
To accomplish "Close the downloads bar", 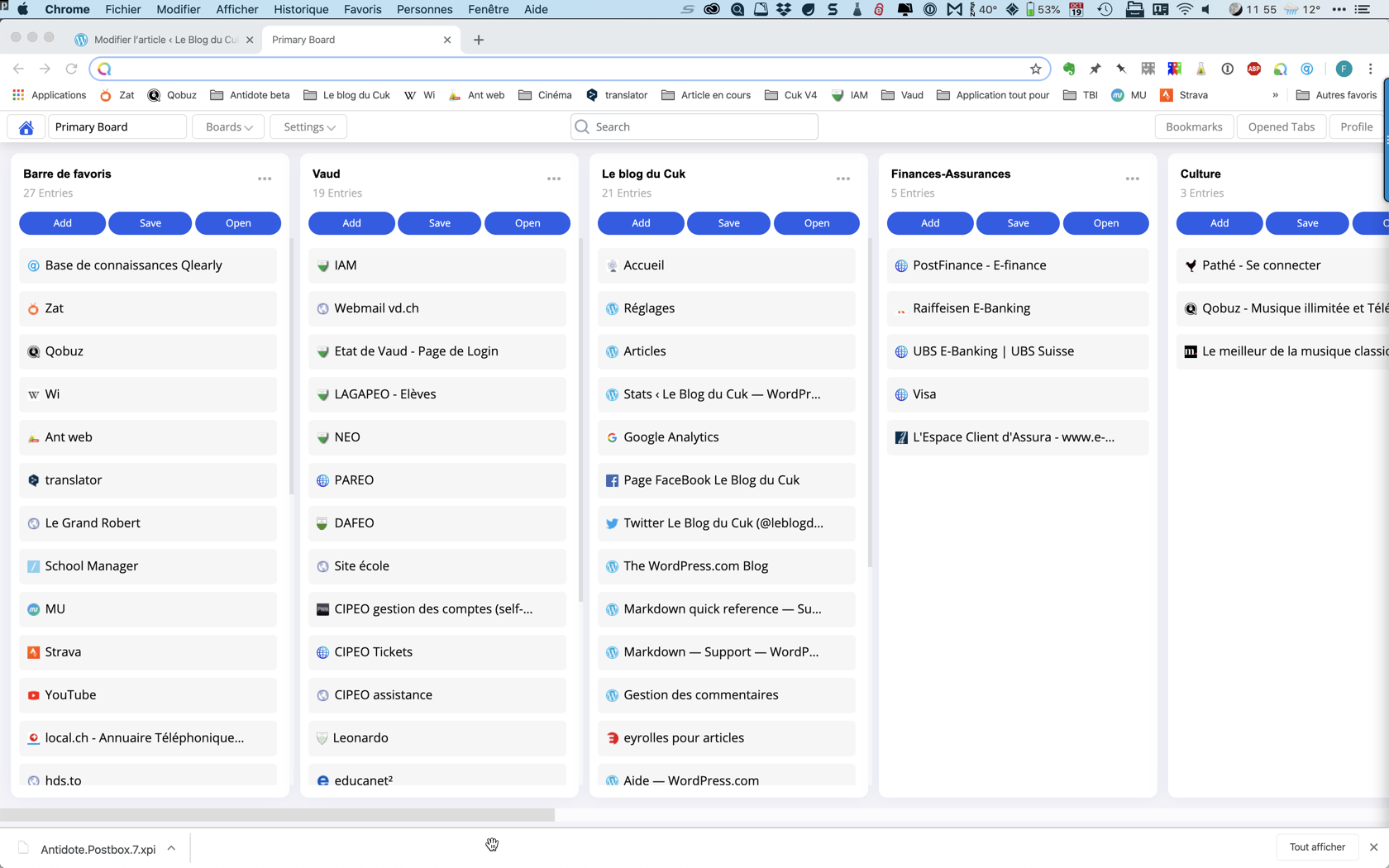I will [1373, 847].
